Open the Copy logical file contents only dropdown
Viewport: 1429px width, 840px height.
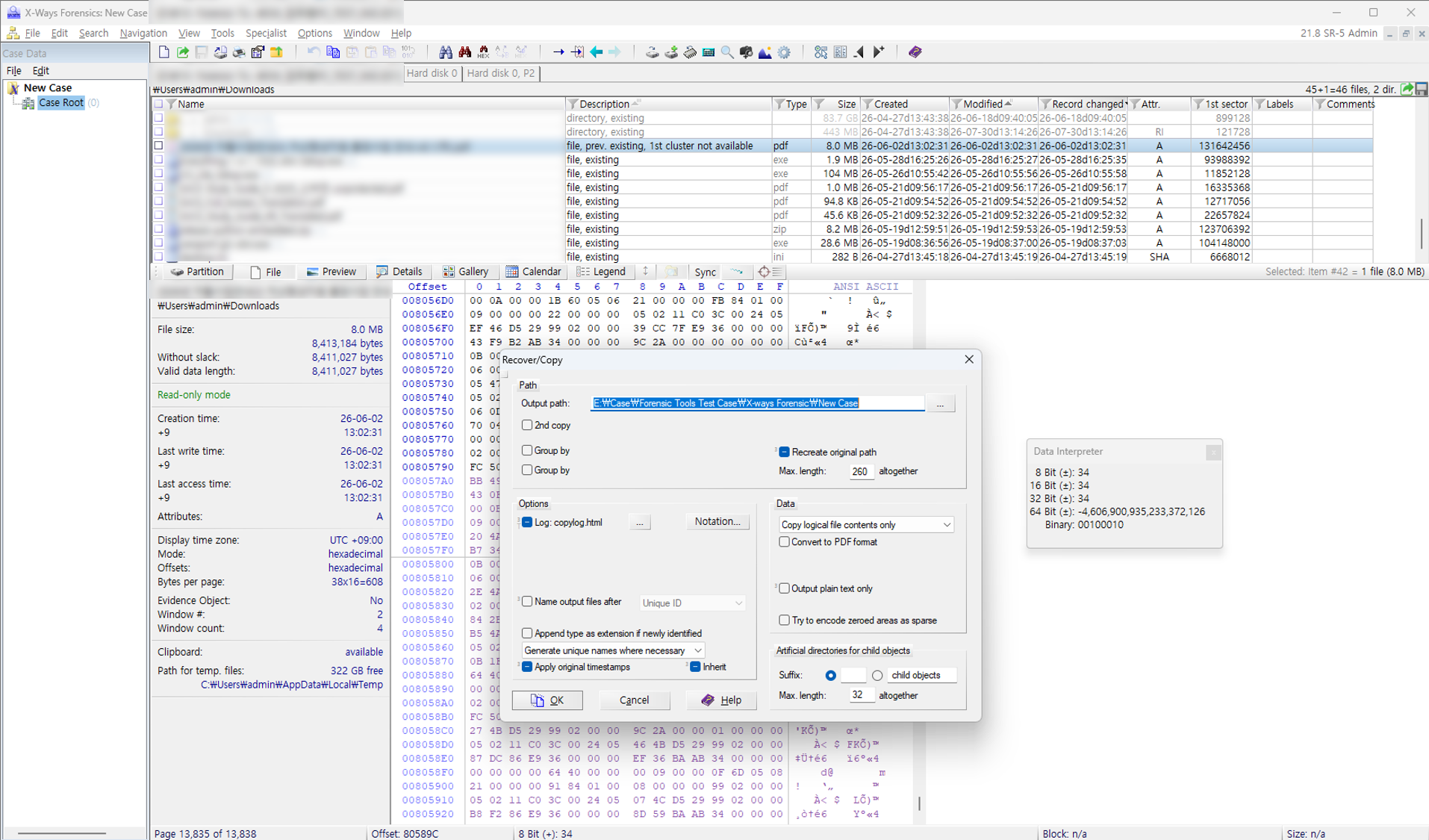866,525
